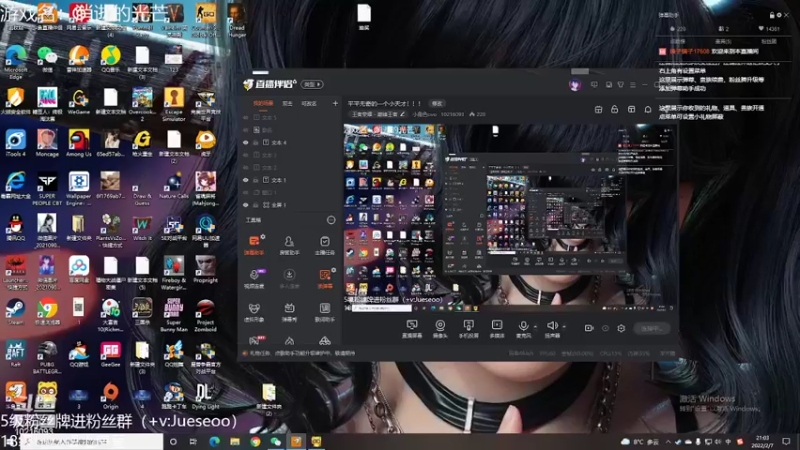Add a 摄像头 camera source

[440, 329]
